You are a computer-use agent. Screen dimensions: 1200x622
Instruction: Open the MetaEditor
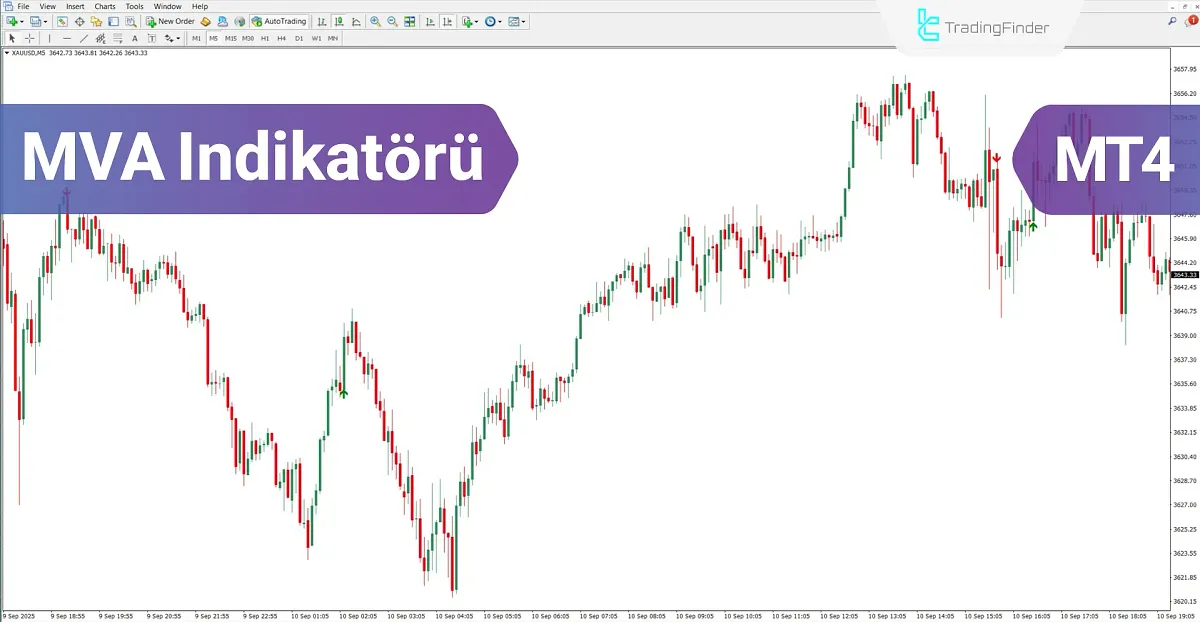[x=205, y=21]
